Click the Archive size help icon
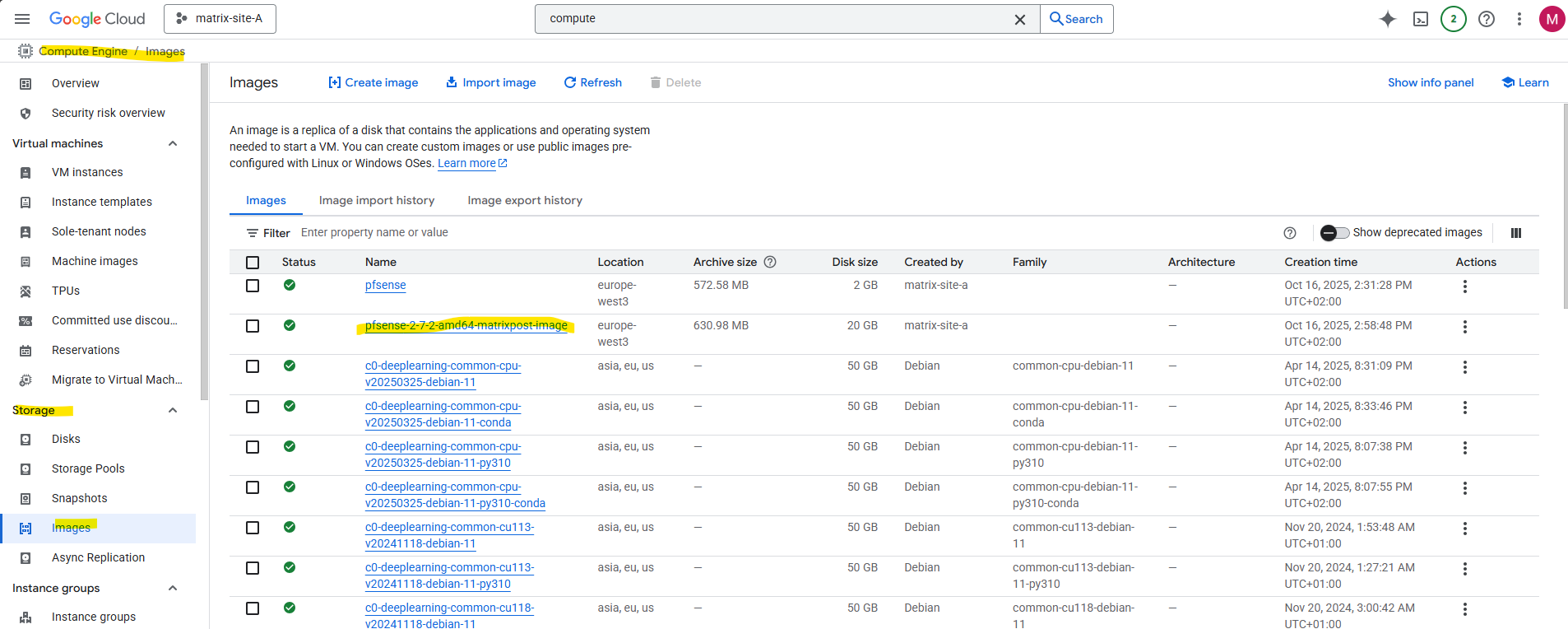Viewport: 1568px width, 629px height. 770,262
